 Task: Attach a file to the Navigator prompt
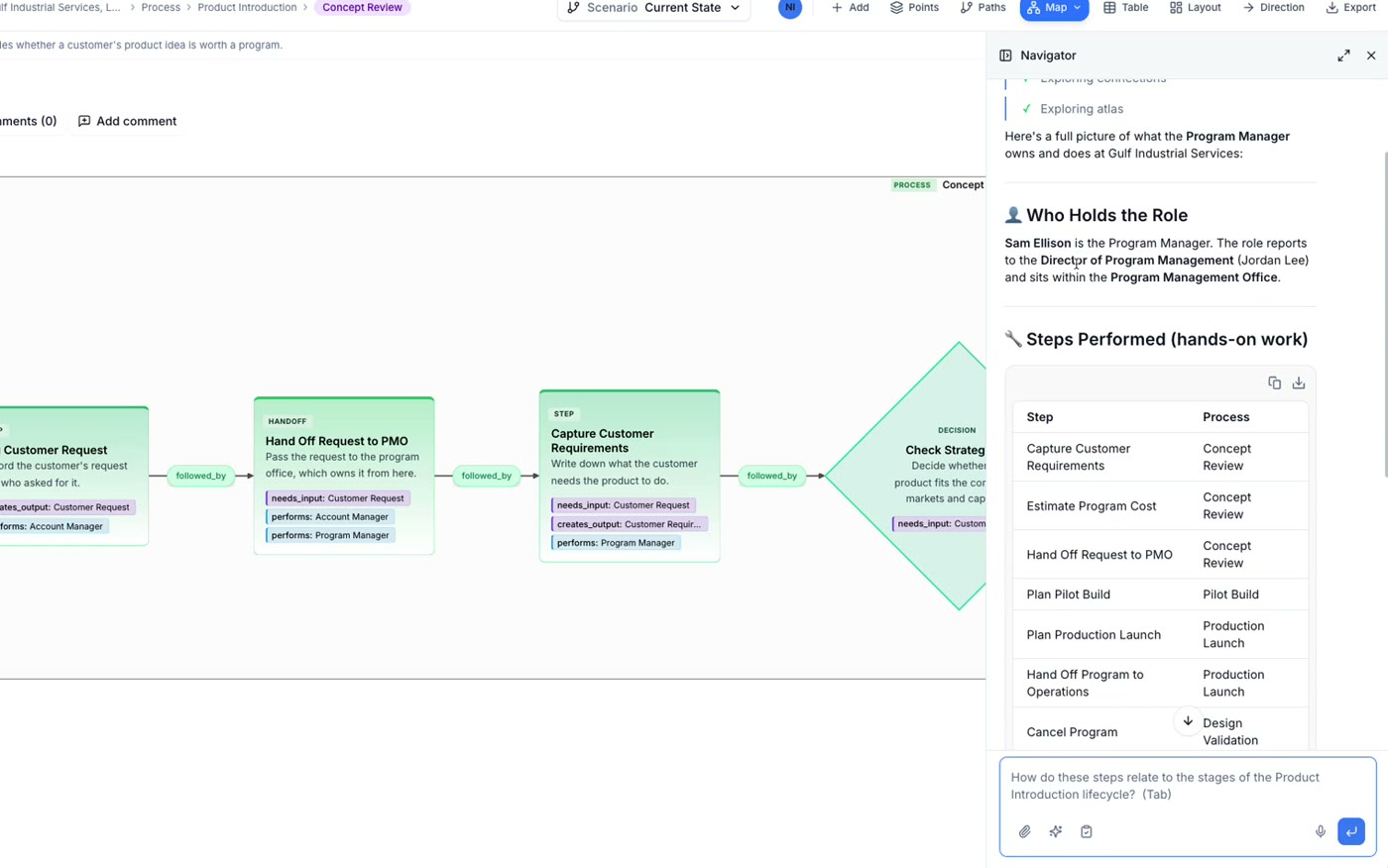click(x=1025, y=831)
